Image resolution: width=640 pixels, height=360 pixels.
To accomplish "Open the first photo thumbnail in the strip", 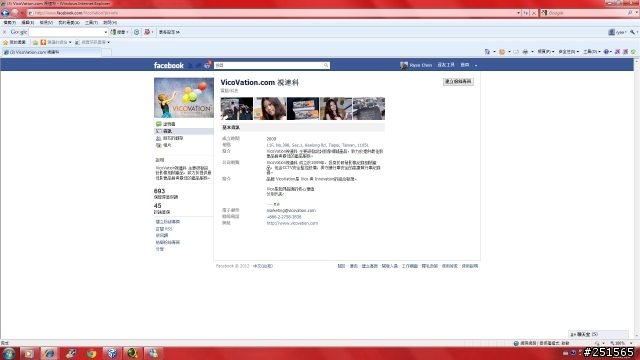I will click(x=237, y=109).
